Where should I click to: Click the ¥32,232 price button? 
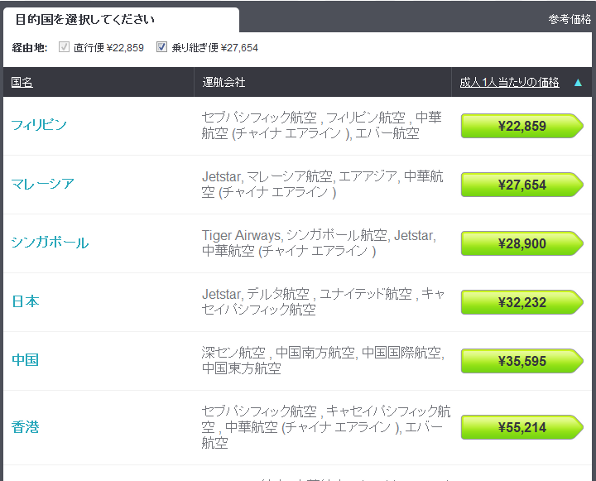[x=522, y=302]
